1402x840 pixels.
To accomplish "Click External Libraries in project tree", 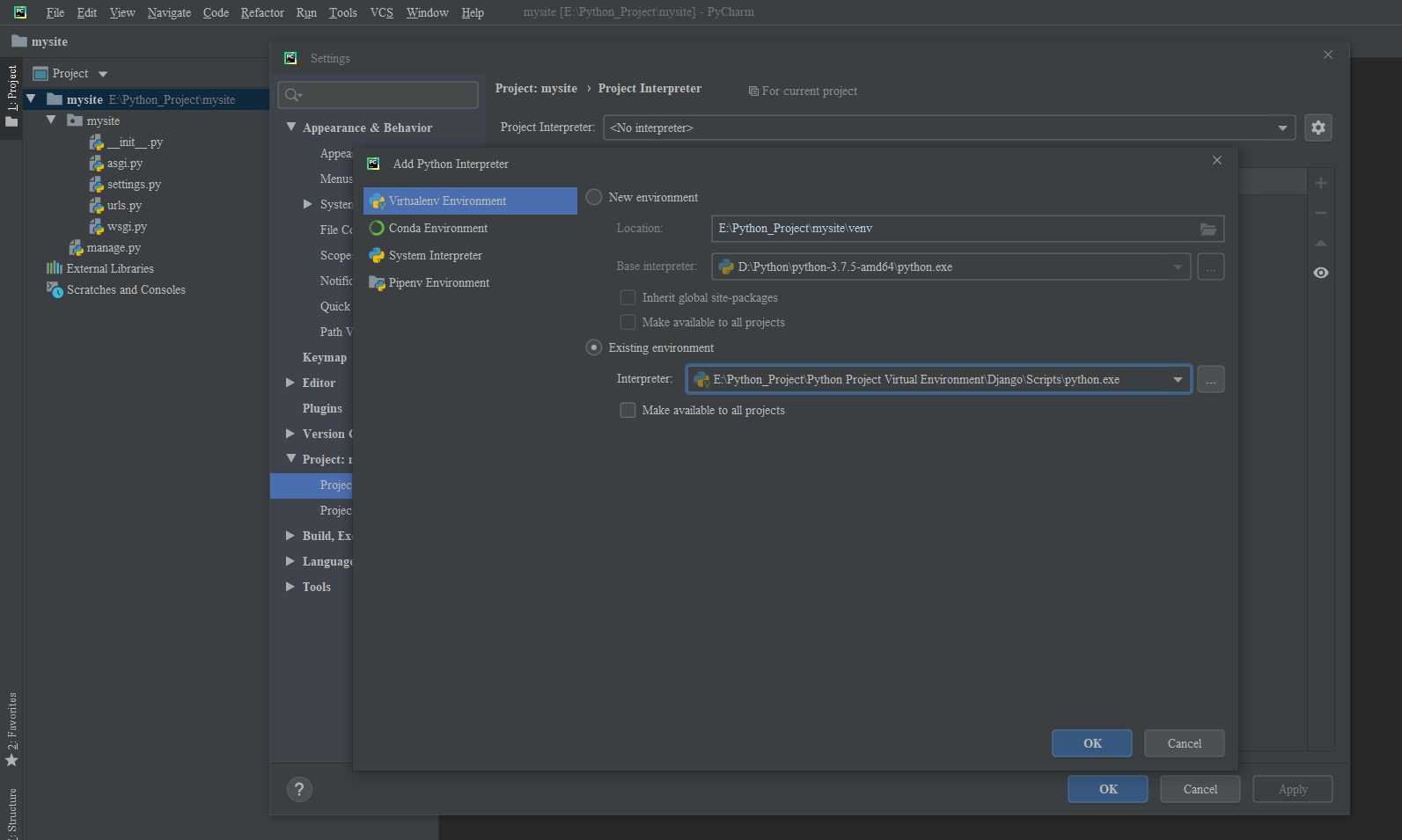I will click(x=100, y=269).
